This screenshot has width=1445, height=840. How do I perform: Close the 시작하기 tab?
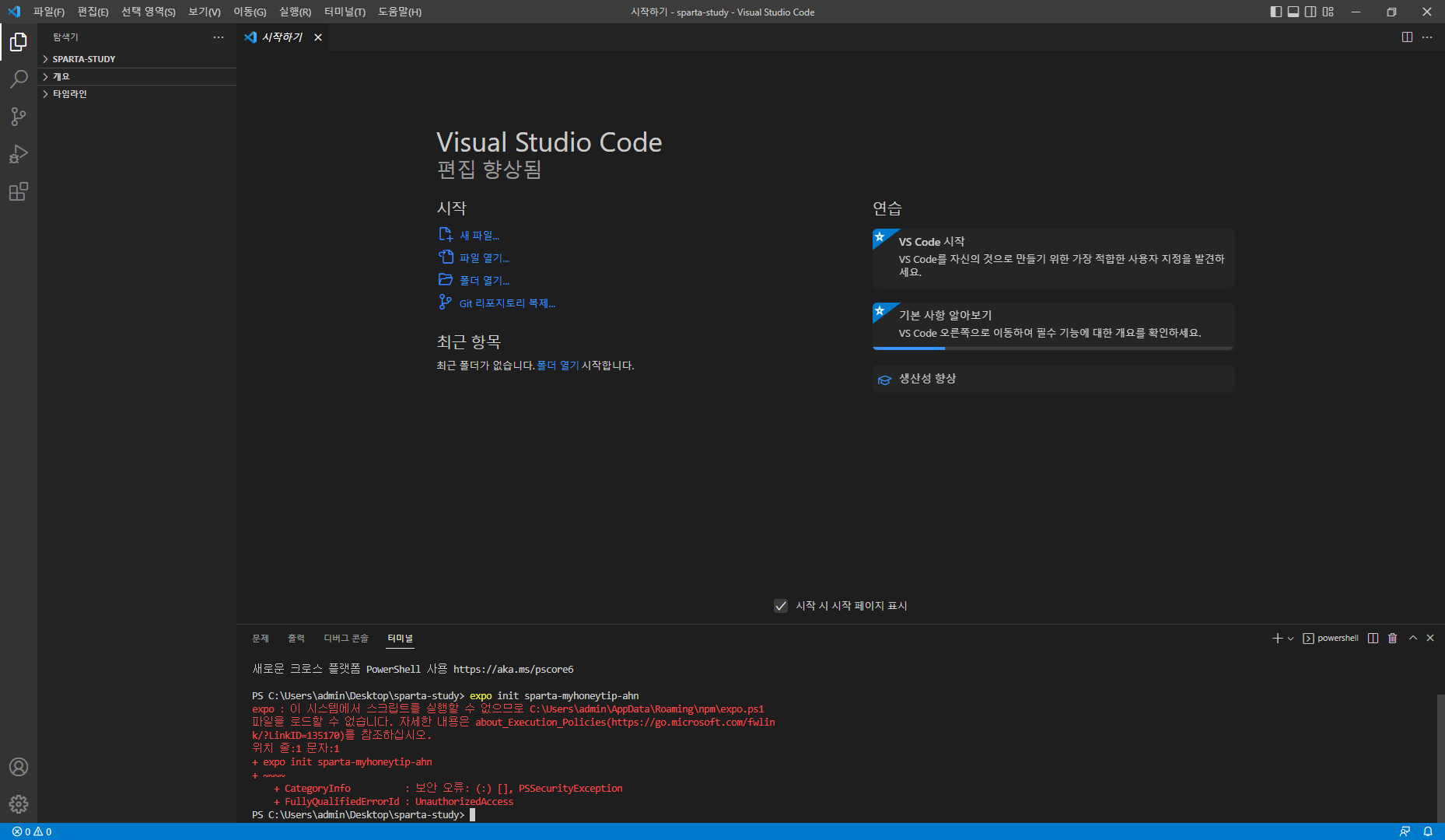(318, 37)
